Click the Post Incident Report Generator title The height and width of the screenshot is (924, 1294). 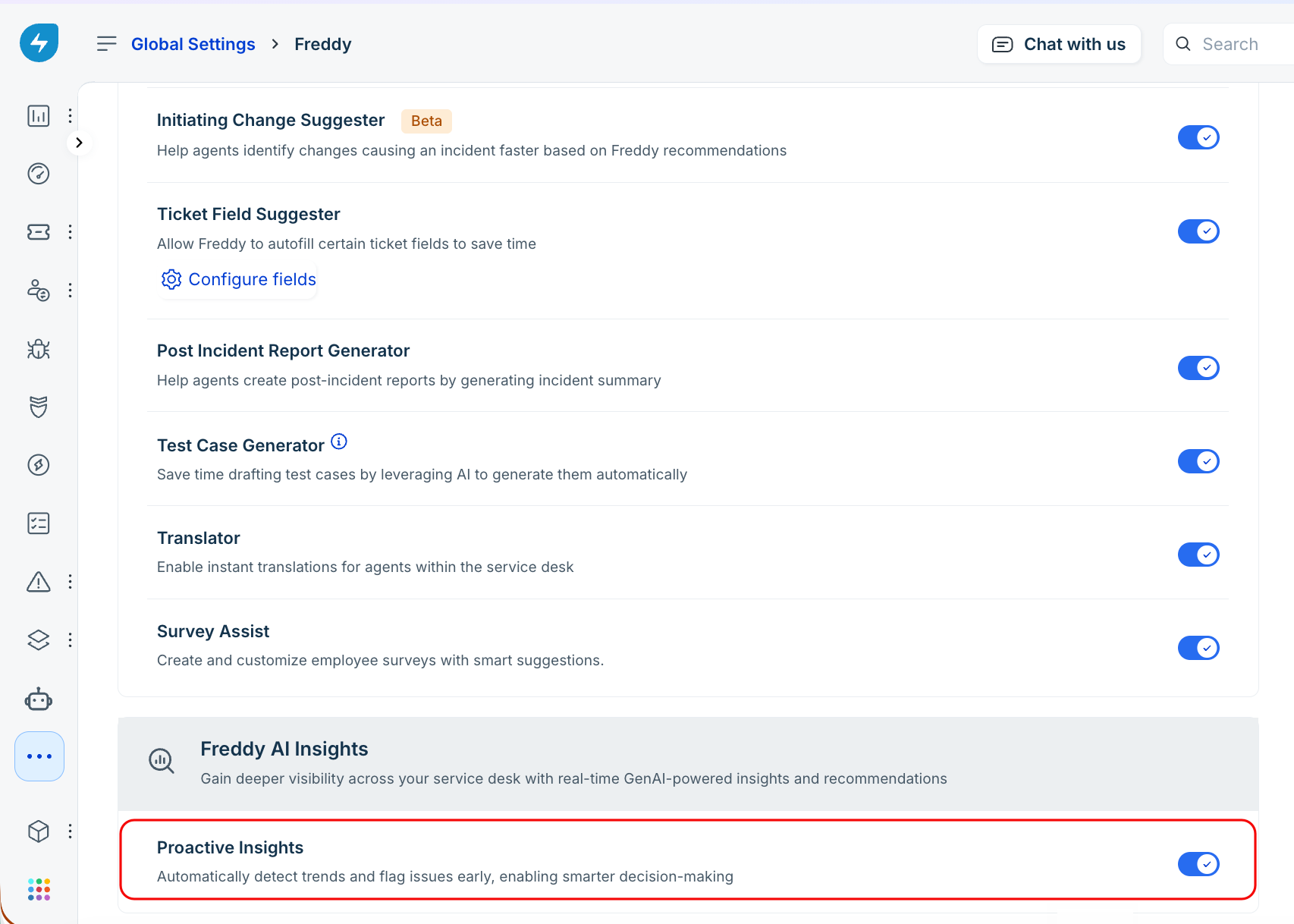click(x=283, y=350)
